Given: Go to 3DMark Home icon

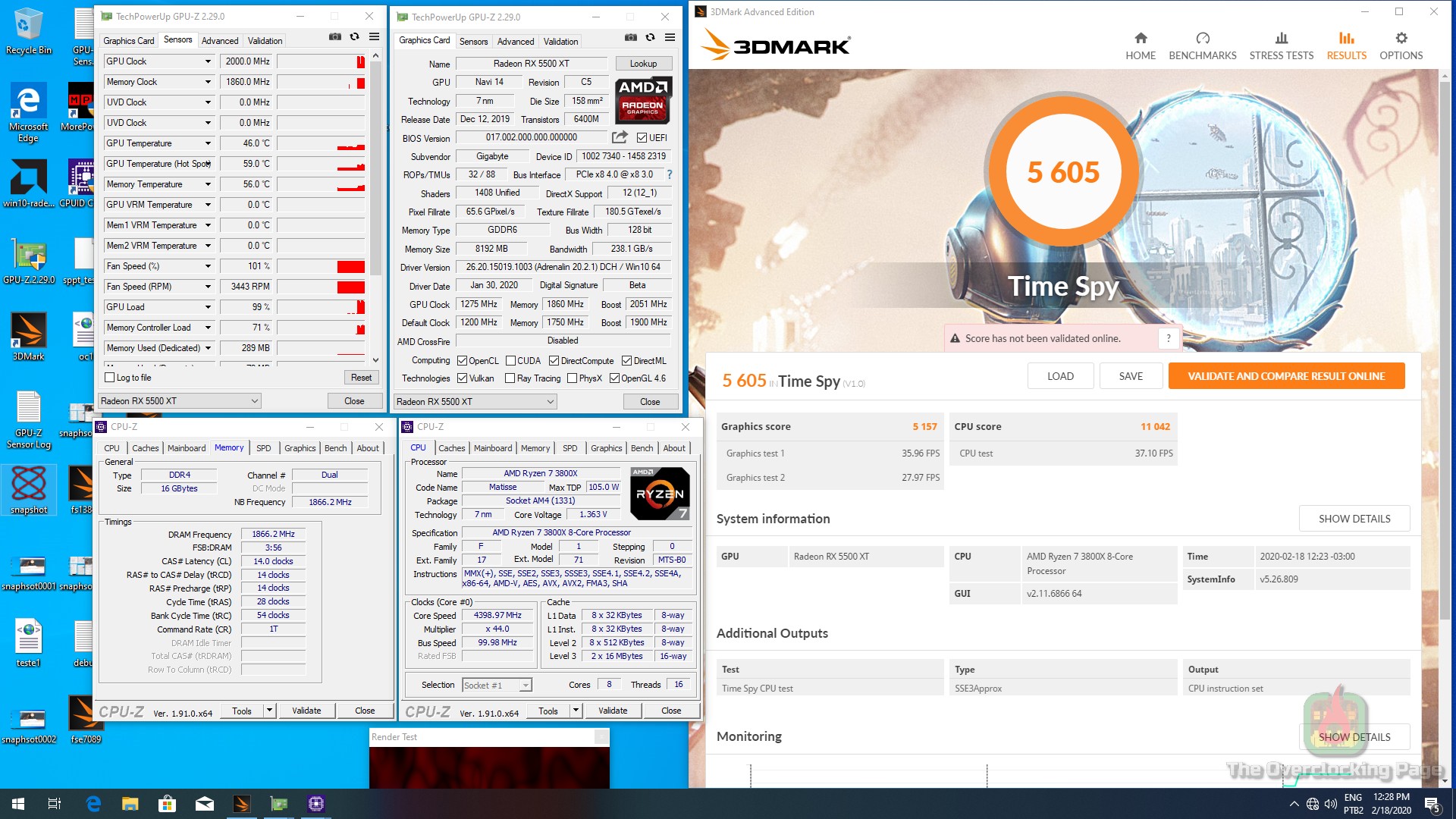Looking at the screenshot, I should (x=1140, y=39).
